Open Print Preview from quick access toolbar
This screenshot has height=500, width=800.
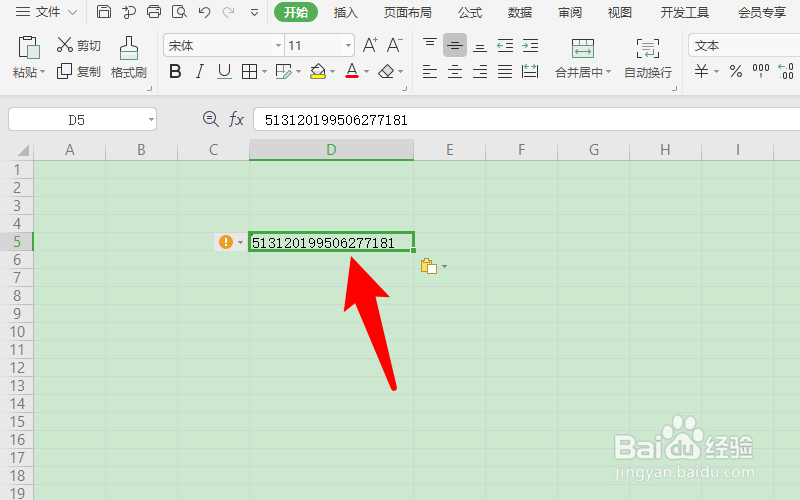click(x=179, y=11)
